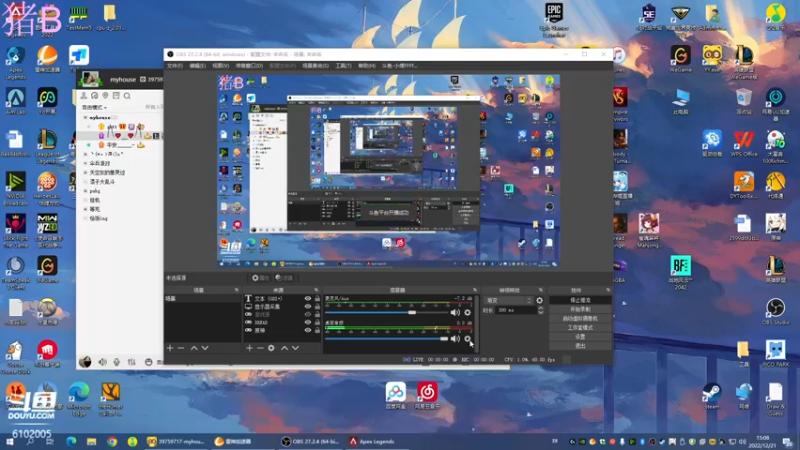The image size is (800, 450).
Task: Click the 开始录制 button
Action: pyautogui.click(x=580, y=309)
